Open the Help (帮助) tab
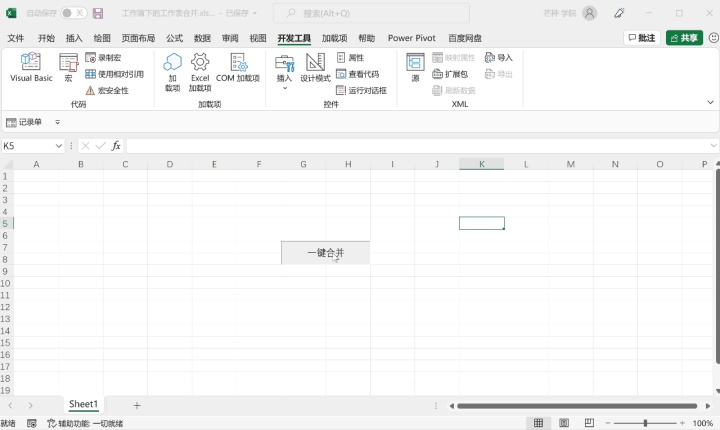Screen dimensions: 720x430 point(366,38)
